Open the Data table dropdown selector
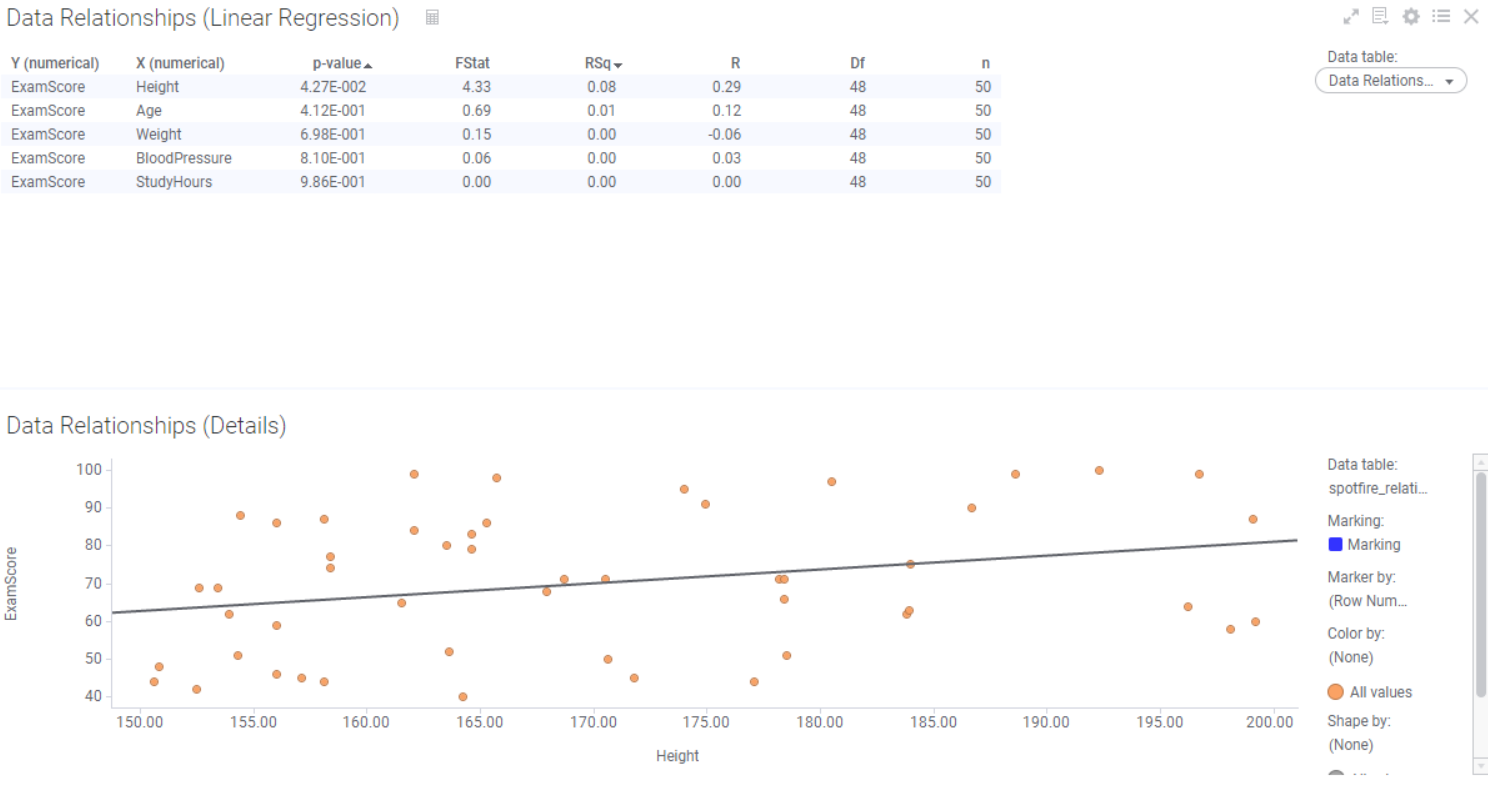Screen dimensions: 1488x789 pyautogui.click(x=1390, y=80)
